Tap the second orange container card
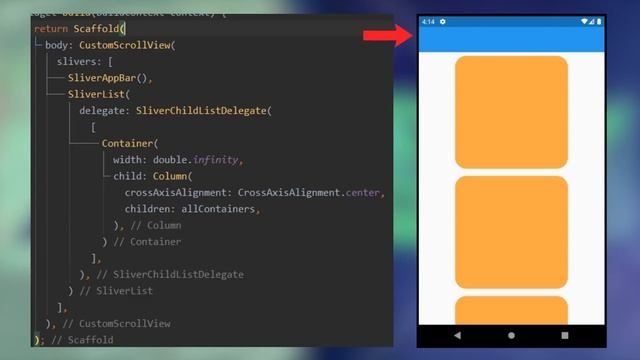Image resolution: width=640 pixels, height=360 pixels. pyautogui.click(x=511, y=232)
